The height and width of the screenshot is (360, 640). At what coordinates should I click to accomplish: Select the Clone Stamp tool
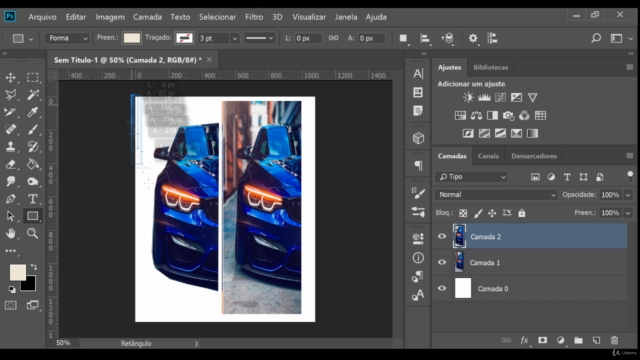click(11, 147)
